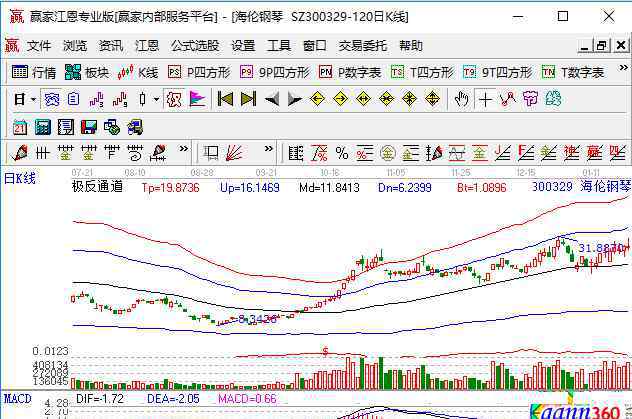This screenshot has width=632, height=419.
Task: Open the 9T四方形 tool
Action: tap(498, 73)
